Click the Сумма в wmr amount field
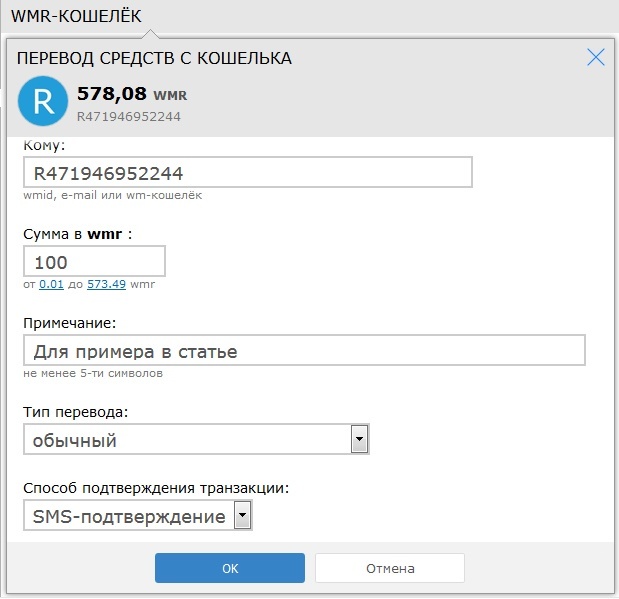The image size is (619, 599). tap(94, 261)
